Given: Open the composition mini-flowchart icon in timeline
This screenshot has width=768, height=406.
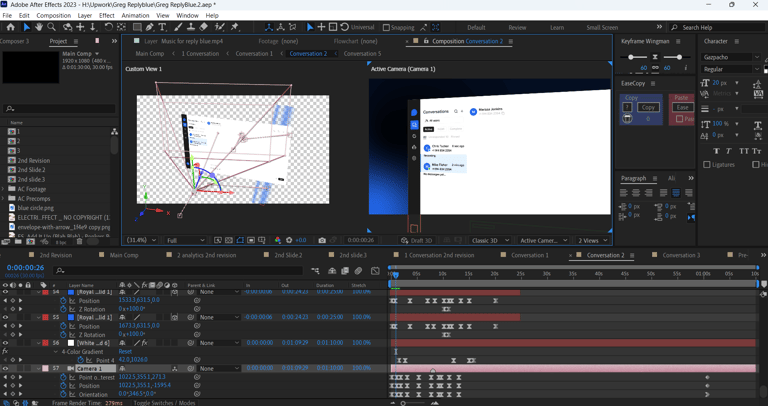Looking at the screenshot, I should [315, 270].
